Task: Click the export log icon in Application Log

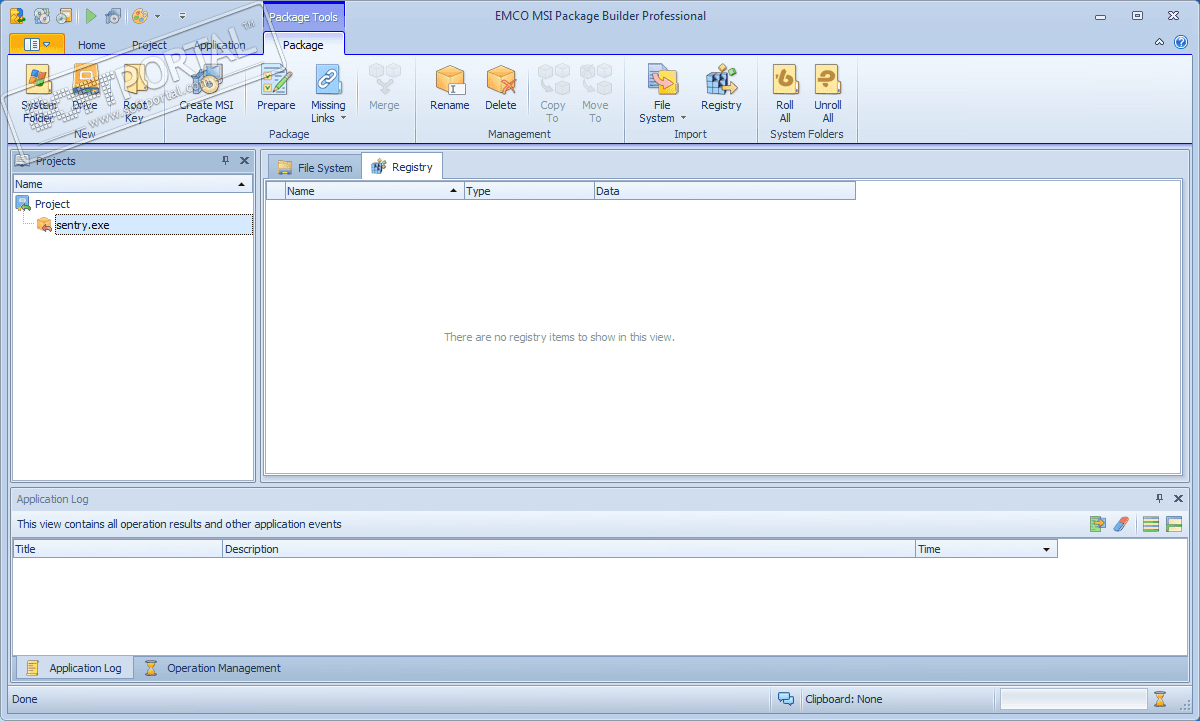Action: (1098, 524)
